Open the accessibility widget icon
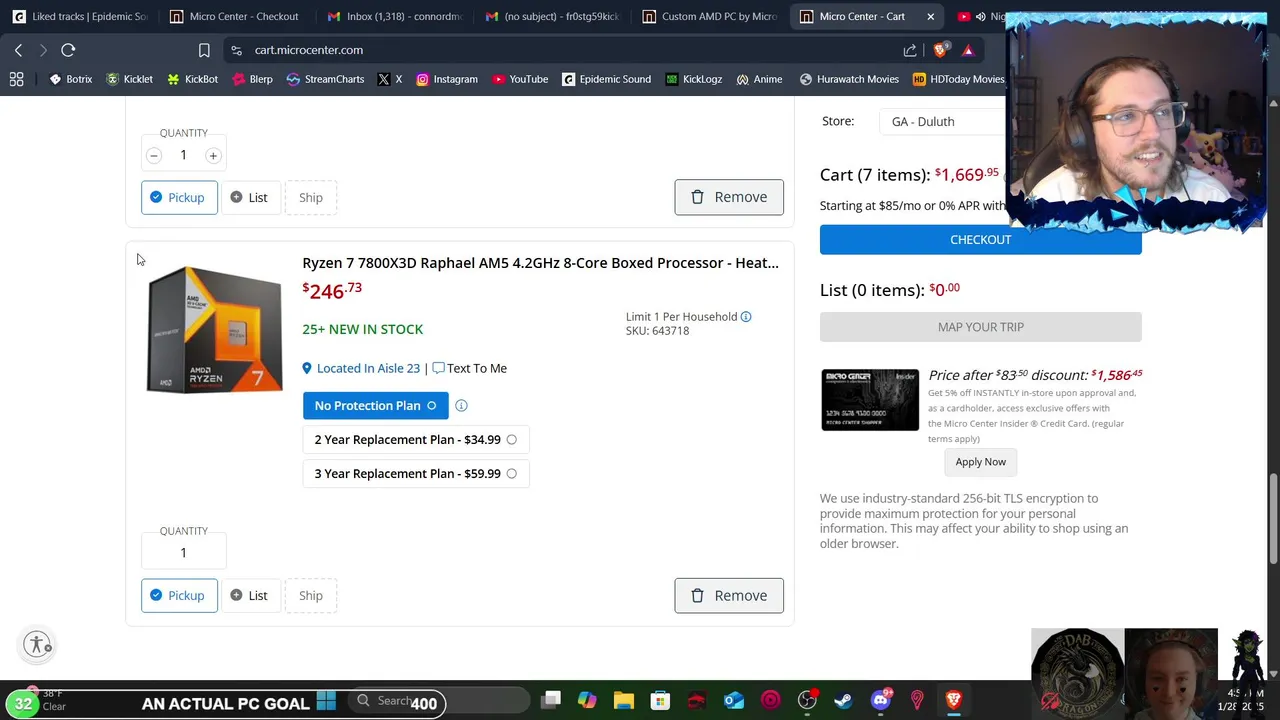 (x=38, y=644)
